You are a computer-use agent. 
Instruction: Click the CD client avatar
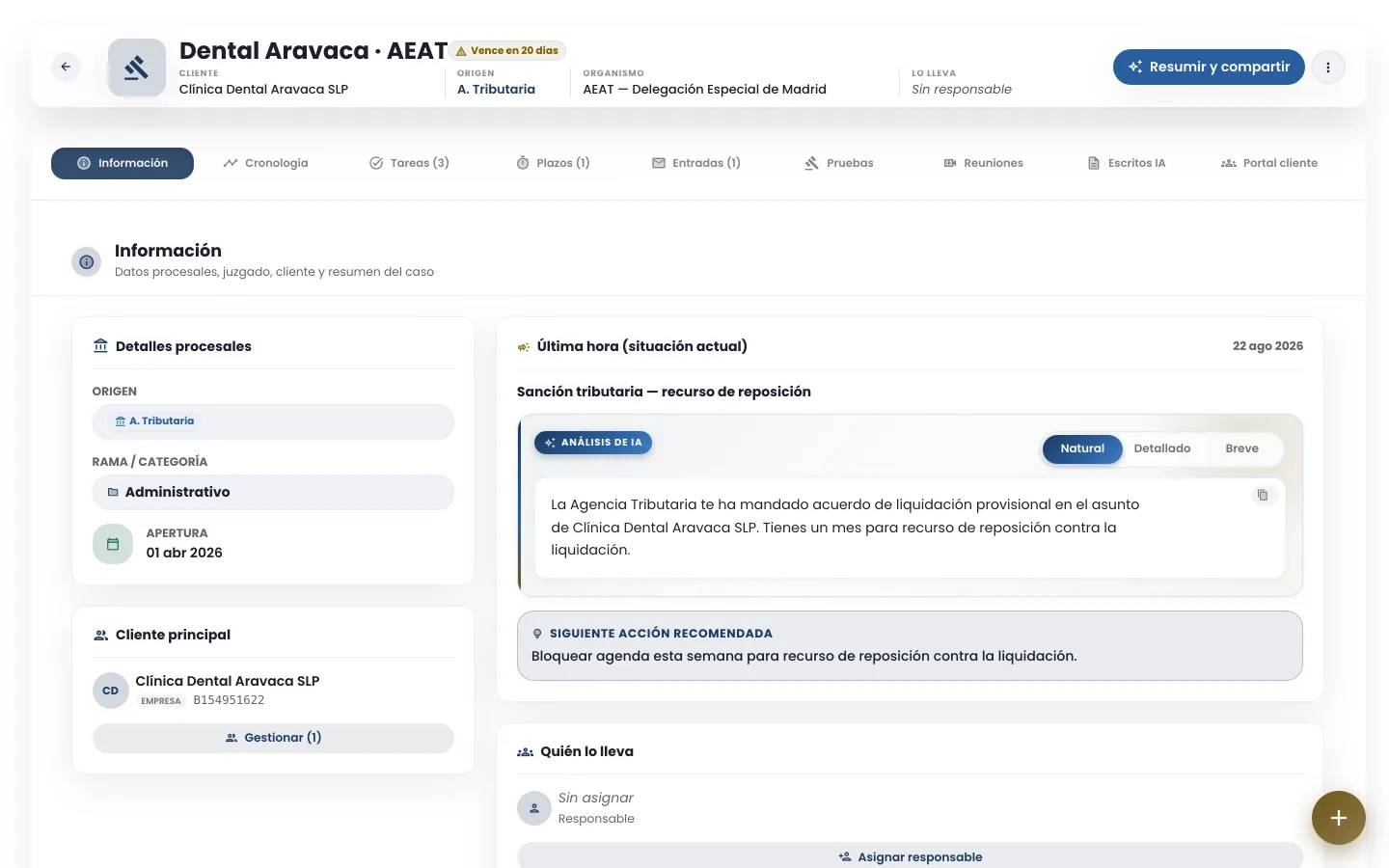tap(111, 691)
